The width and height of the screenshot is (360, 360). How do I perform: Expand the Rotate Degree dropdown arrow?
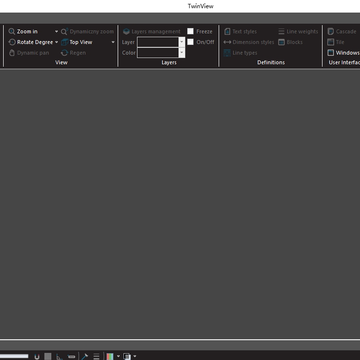tap(56, 42)
